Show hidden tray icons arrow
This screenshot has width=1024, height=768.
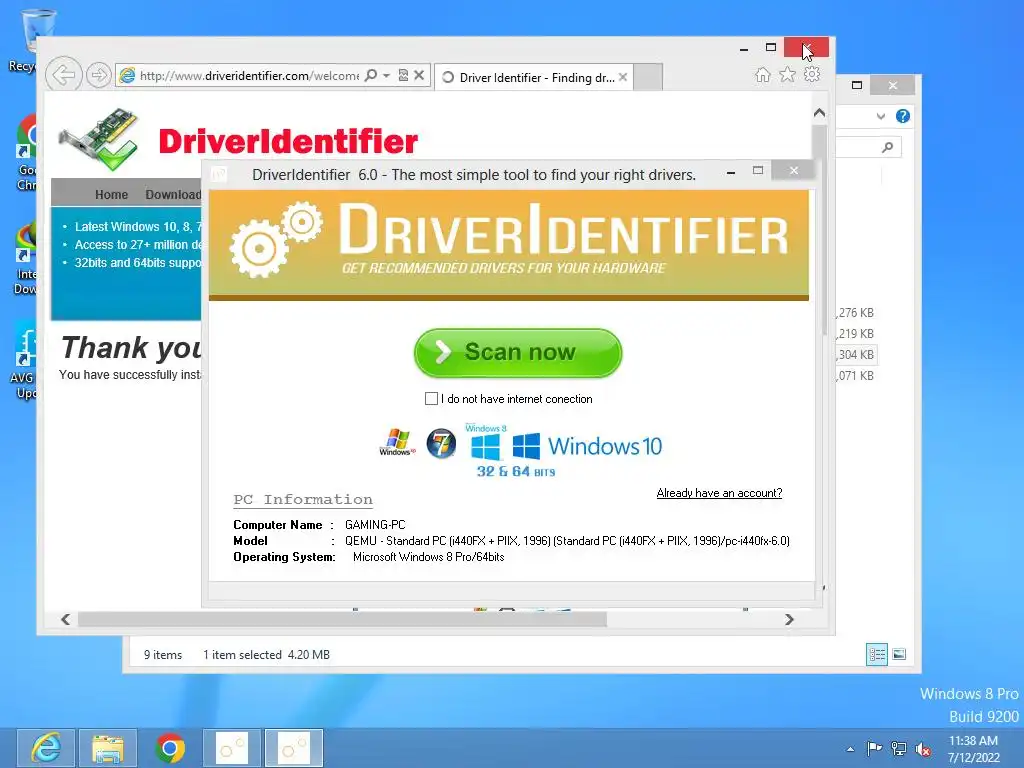pyautogui.click(x=850, y=749)
